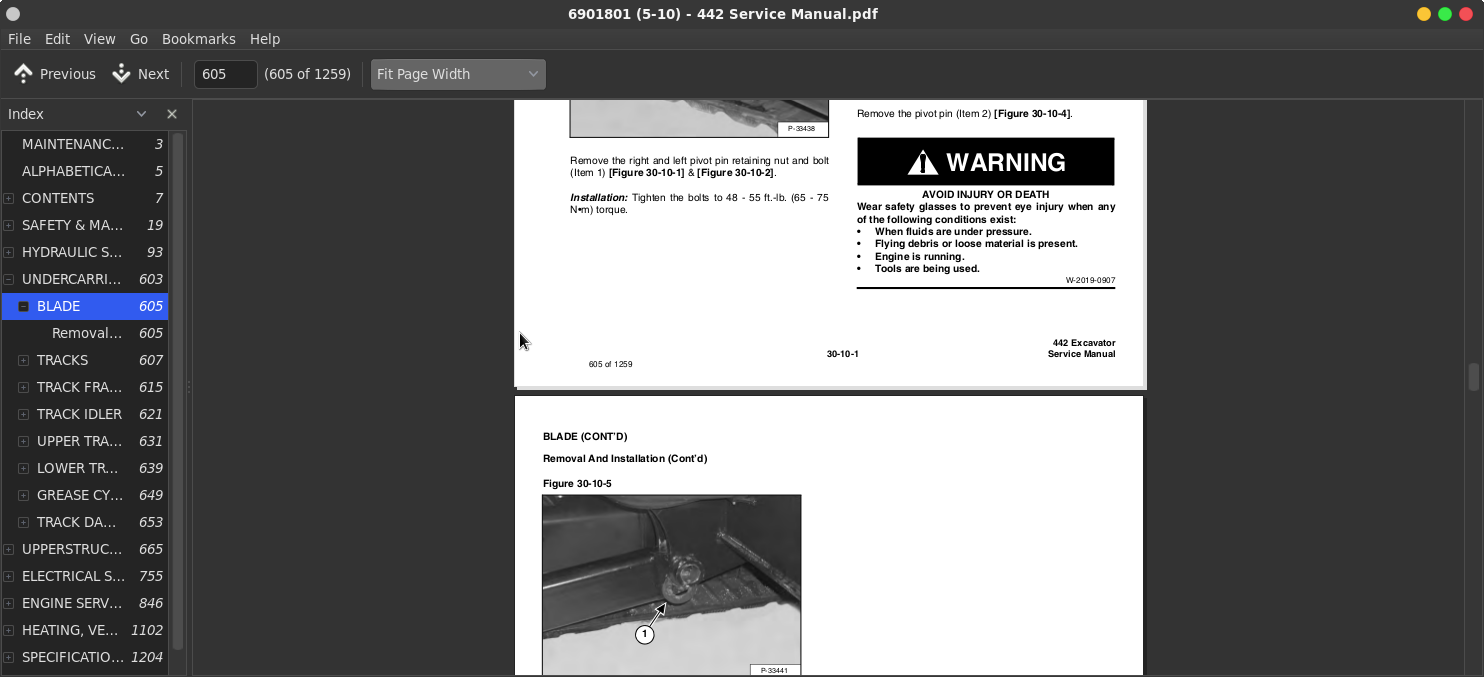Open the View menu

click(x=99, y=39)
